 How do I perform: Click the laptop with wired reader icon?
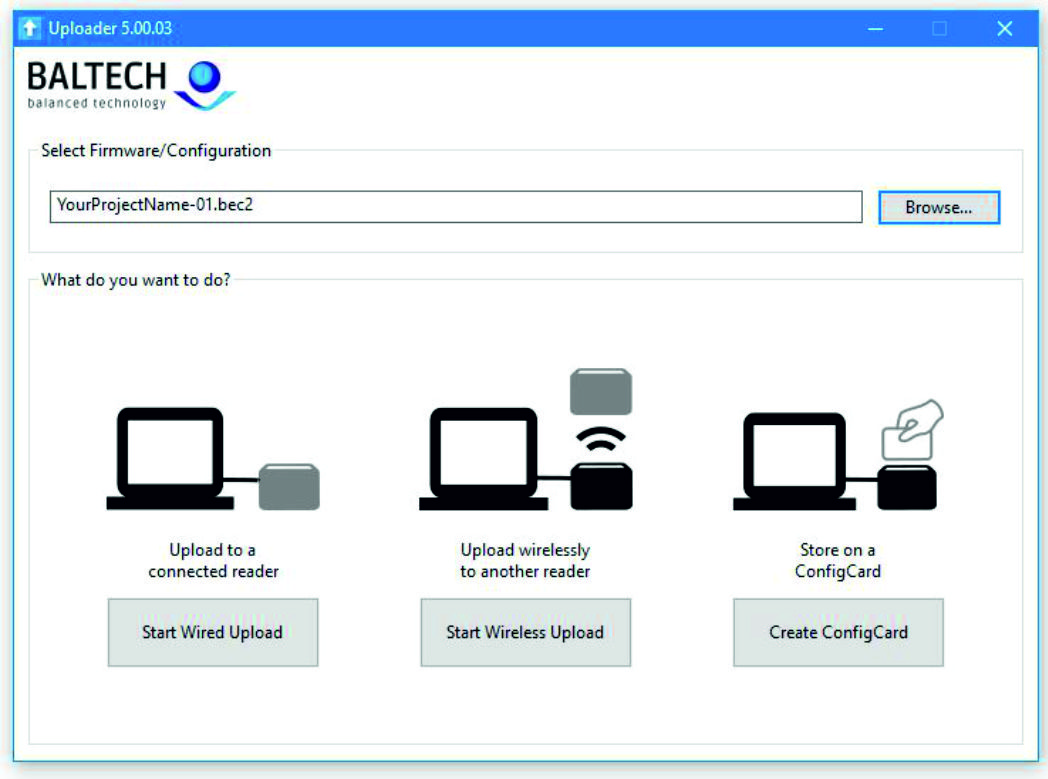[213, 459]
